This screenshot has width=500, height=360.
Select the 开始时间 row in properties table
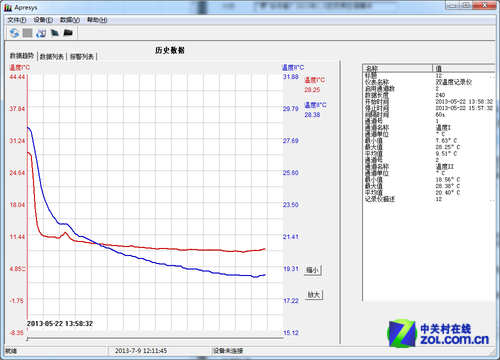coord(429,102)
